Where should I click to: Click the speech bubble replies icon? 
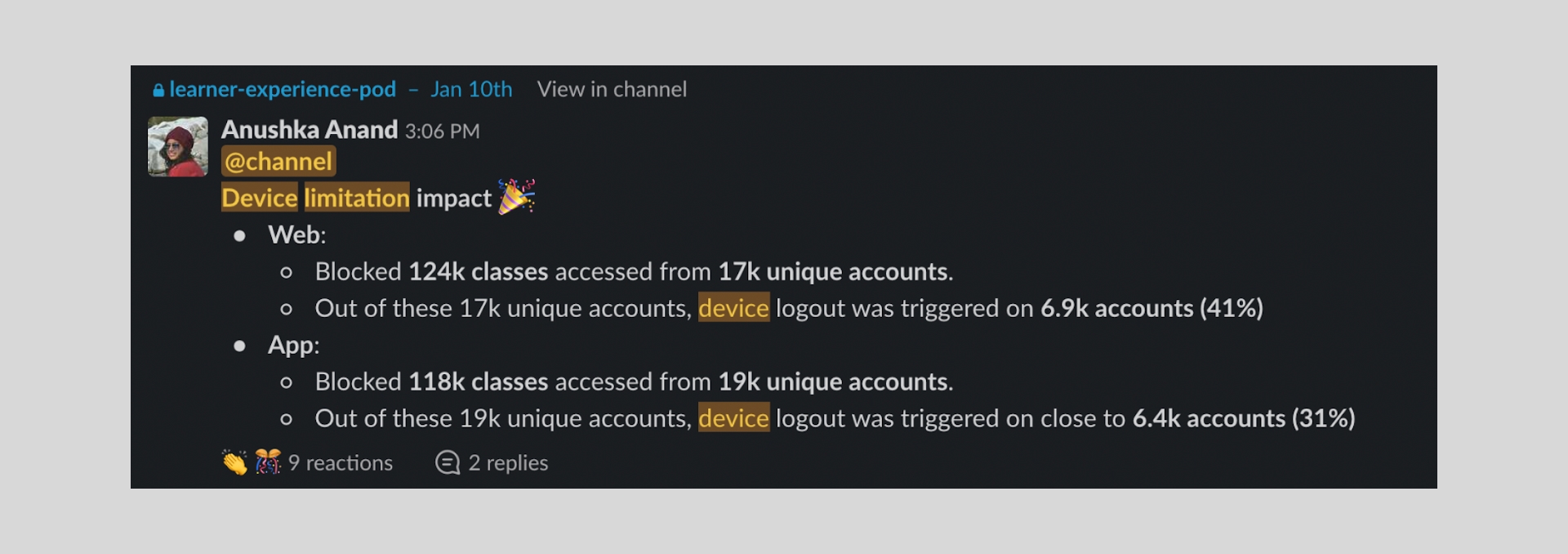[x=448, y=462]
